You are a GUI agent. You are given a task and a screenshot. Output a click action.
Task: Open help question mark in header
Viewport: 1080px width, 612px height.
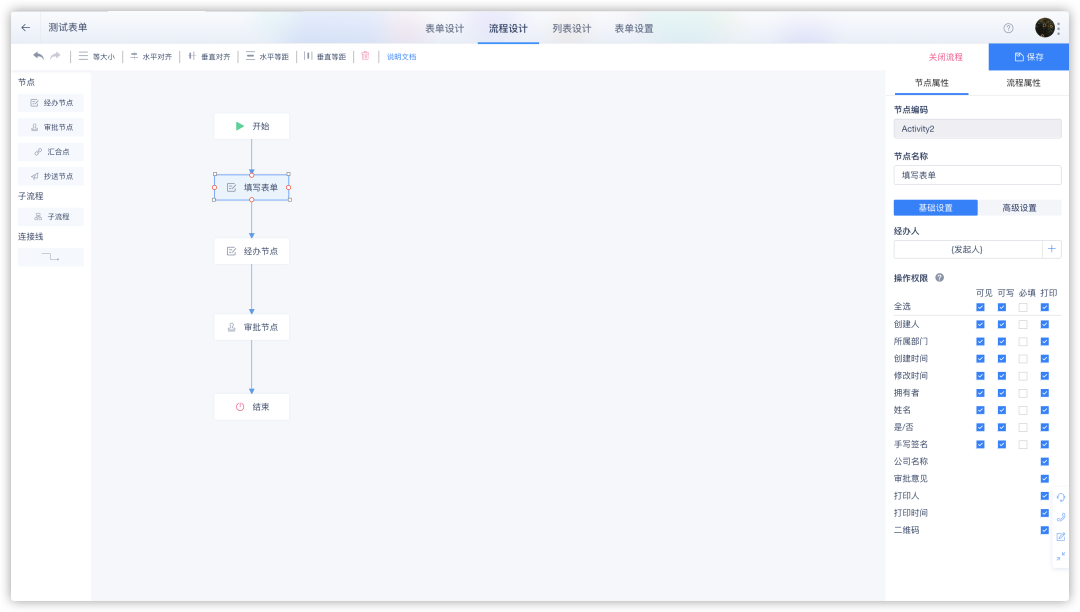pyautogui.click(x=1008, y=28)
